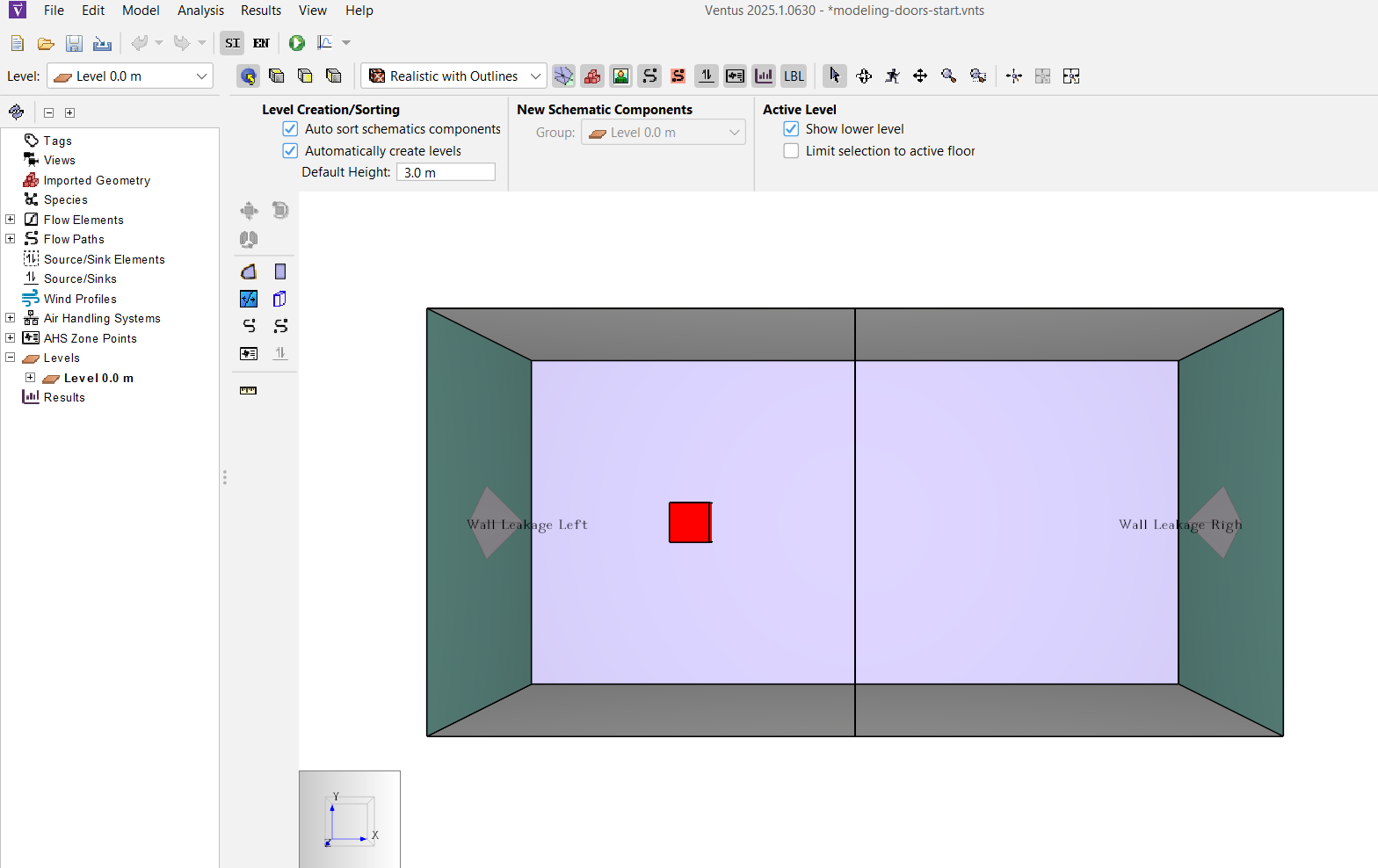1378x868 pixels.
Task: Pick the rectangular zone drawing tool
Action: 280,271
